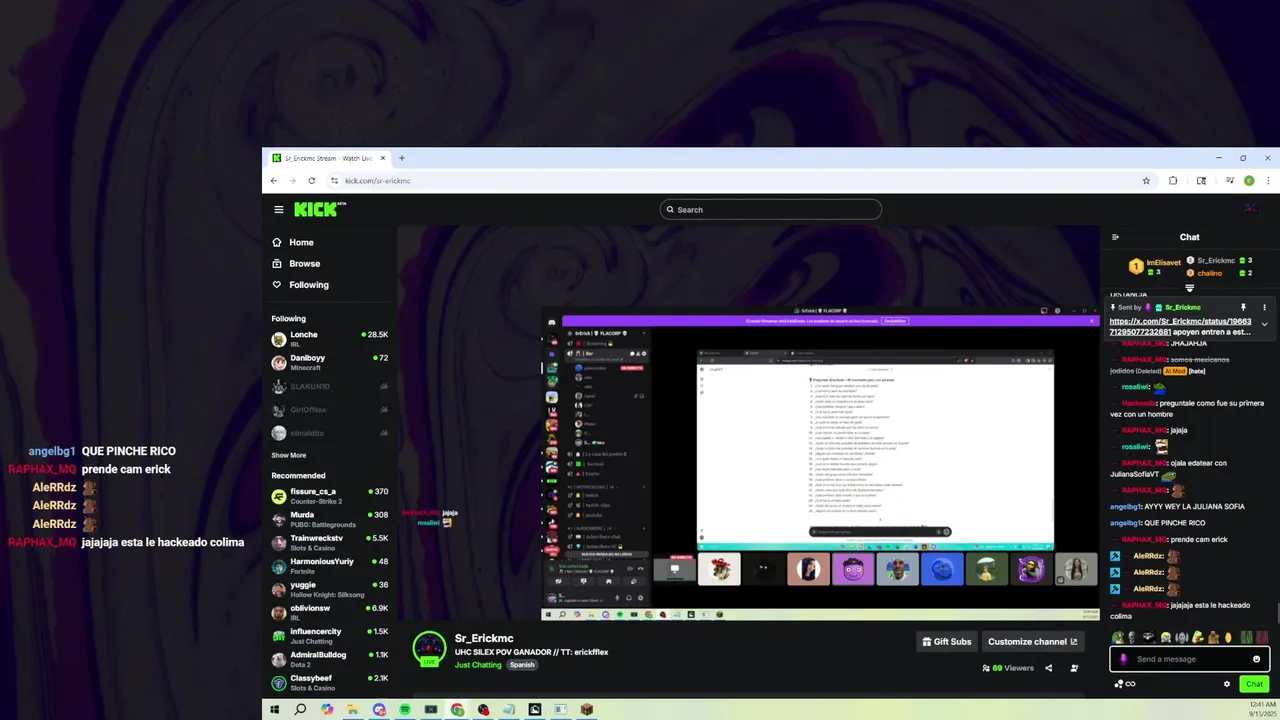This screenshot has height=720, width=1280.
Task: Collapse the chat panel icon
Action: pyautogui.click(x=1115, y=237)
